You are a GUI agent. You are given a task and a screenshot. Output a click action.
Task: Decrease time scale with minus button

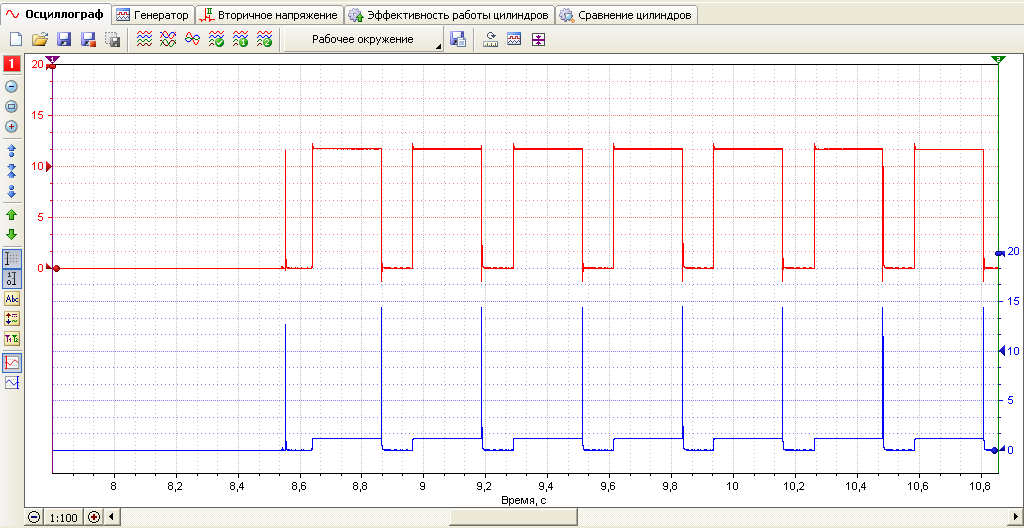(34, 518)
